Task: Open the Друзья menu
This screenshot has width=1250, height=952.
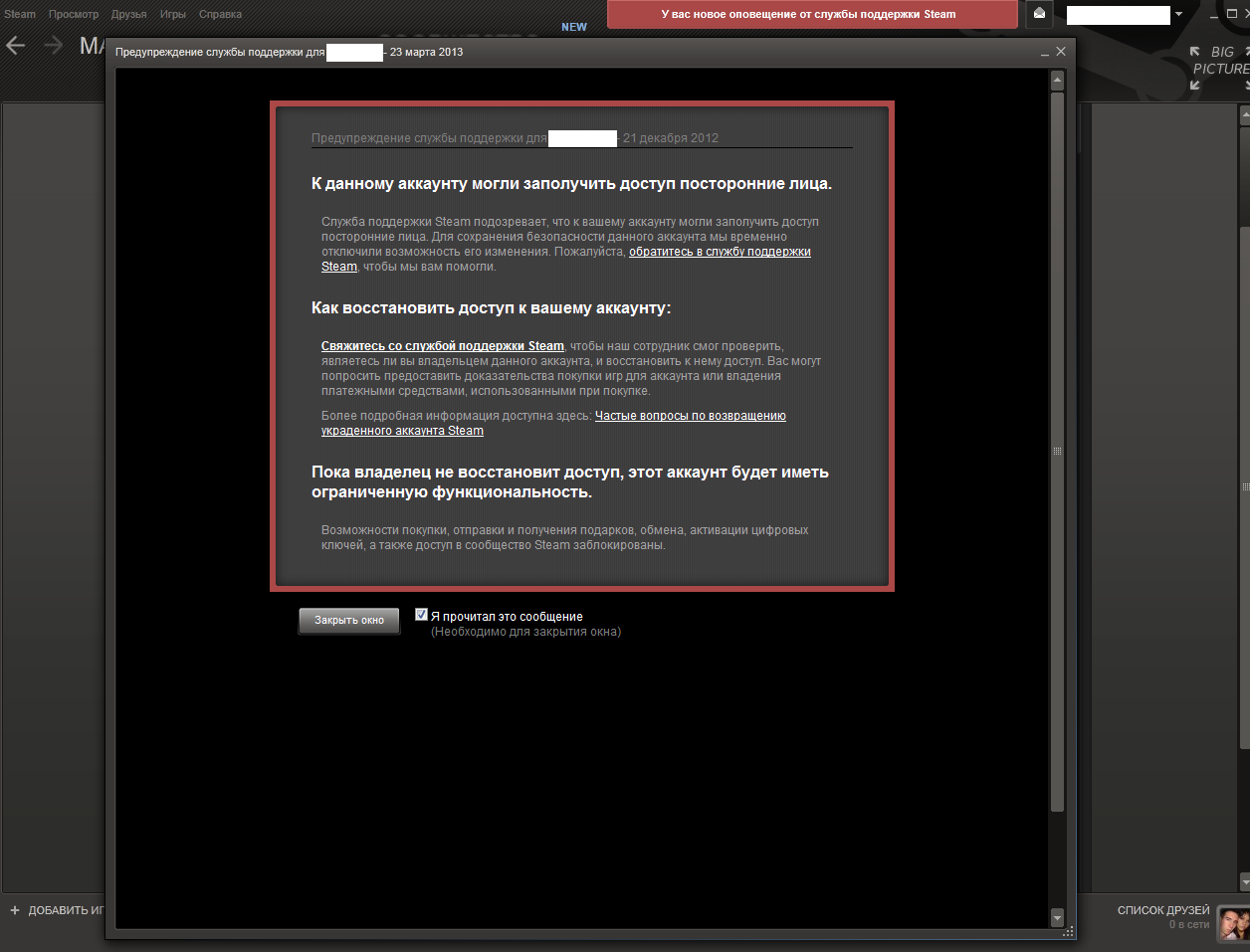Action: coord(128,14)
